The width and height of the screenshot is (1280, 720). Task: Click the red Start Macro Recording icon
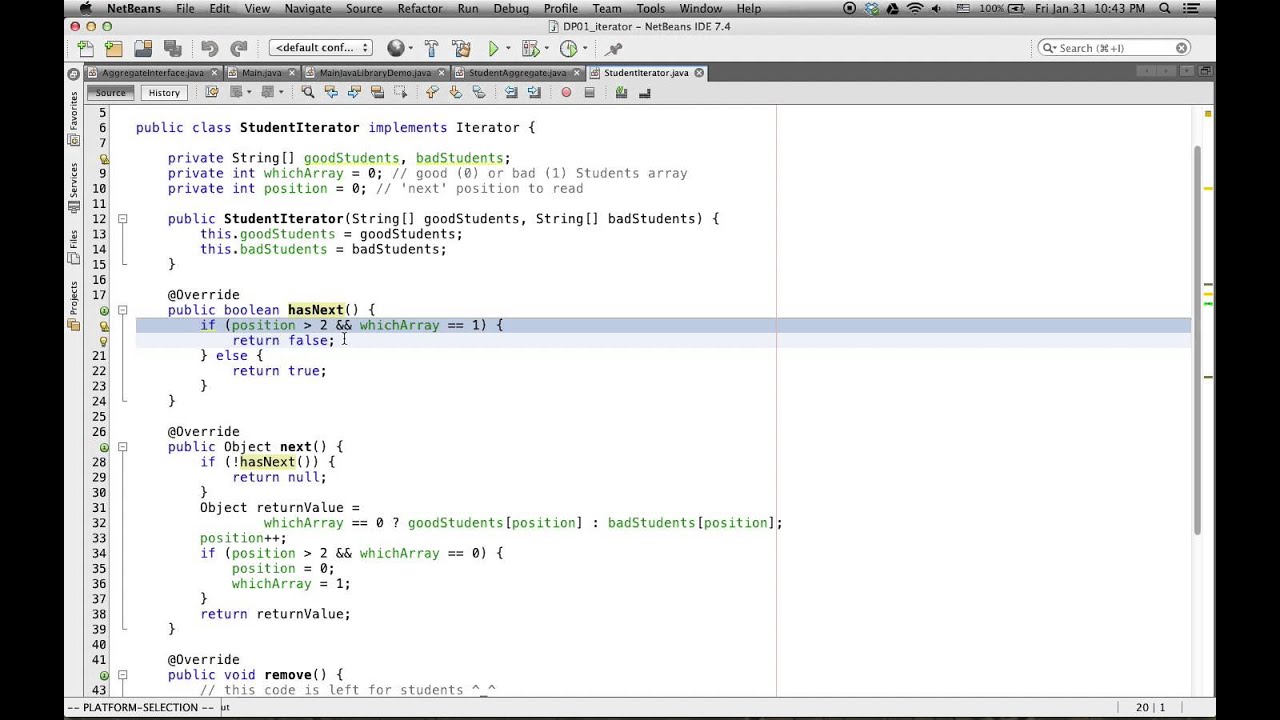tap(566, 92)
